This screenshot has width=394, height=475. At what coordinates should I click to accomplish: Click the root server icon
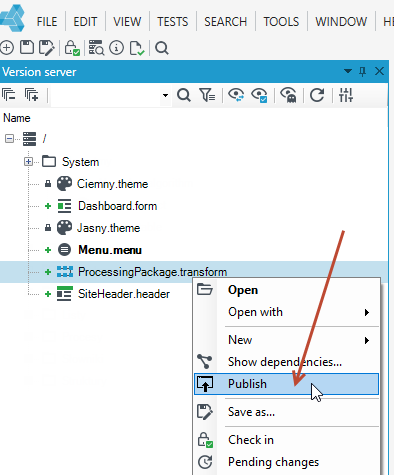tap(29, 139)
